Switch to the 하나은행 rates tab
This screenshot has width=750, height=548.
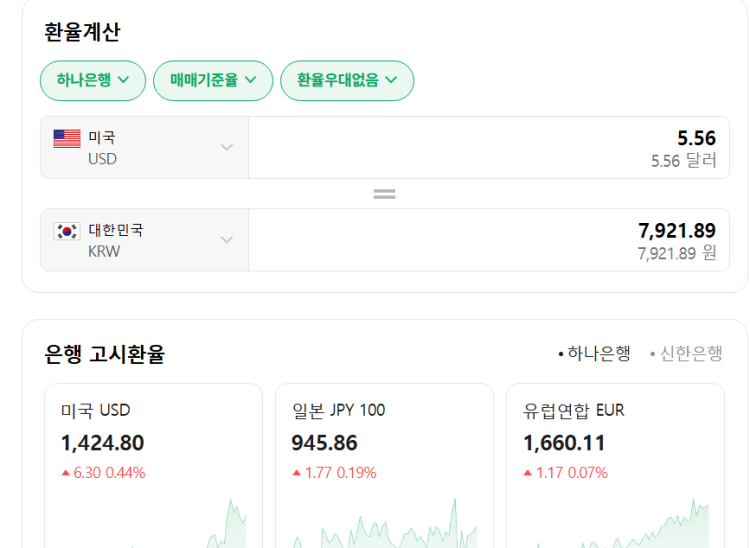pyautogui.click(x=595, y=353)
